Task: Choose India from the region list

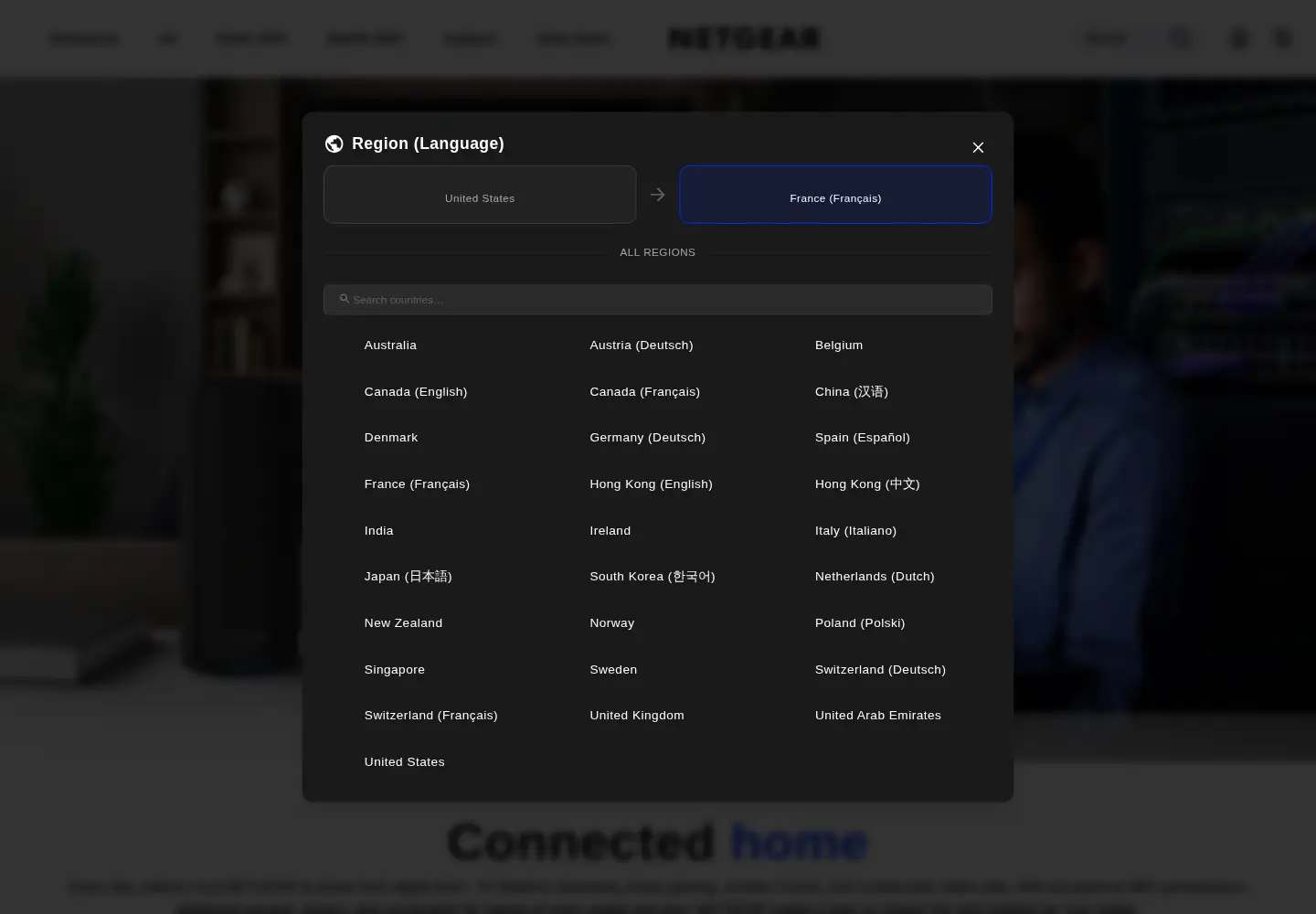Action: coord(379,531)
